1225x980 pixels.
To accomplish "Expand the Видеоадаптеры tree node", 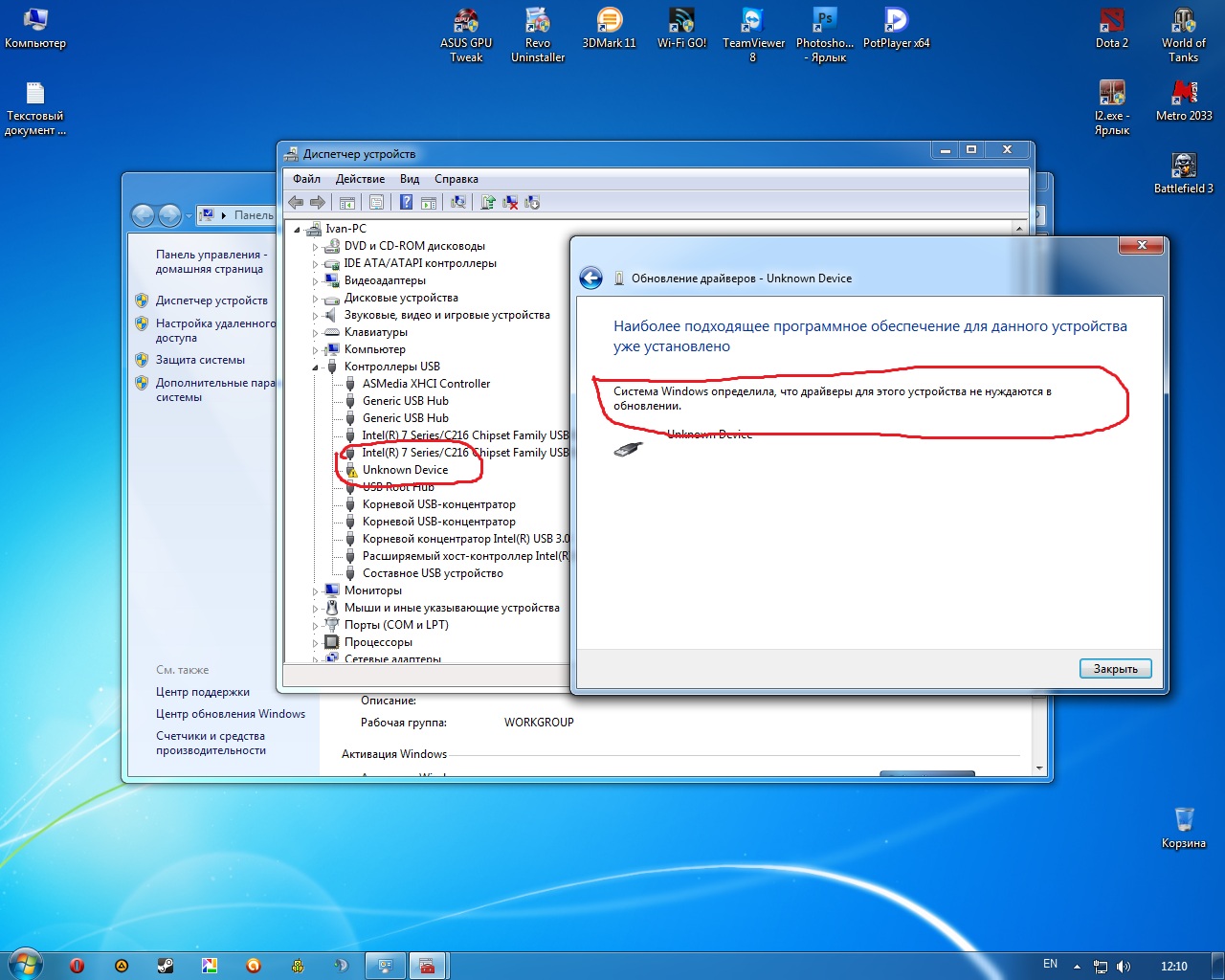I will coord(315,281).
